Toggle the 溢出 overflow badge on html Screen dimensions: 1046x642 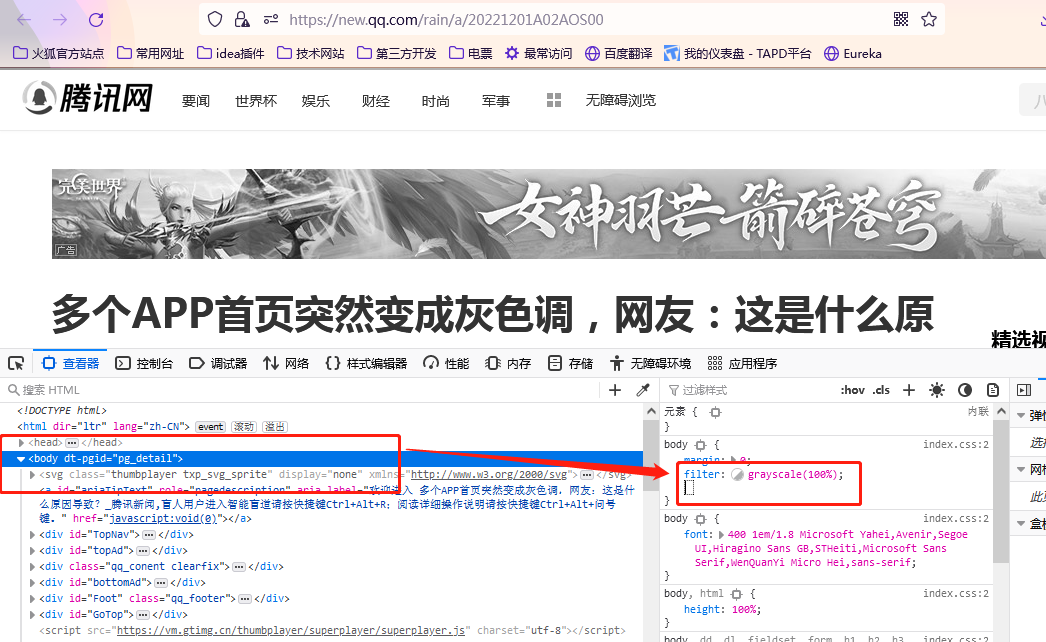coord(274,426)
